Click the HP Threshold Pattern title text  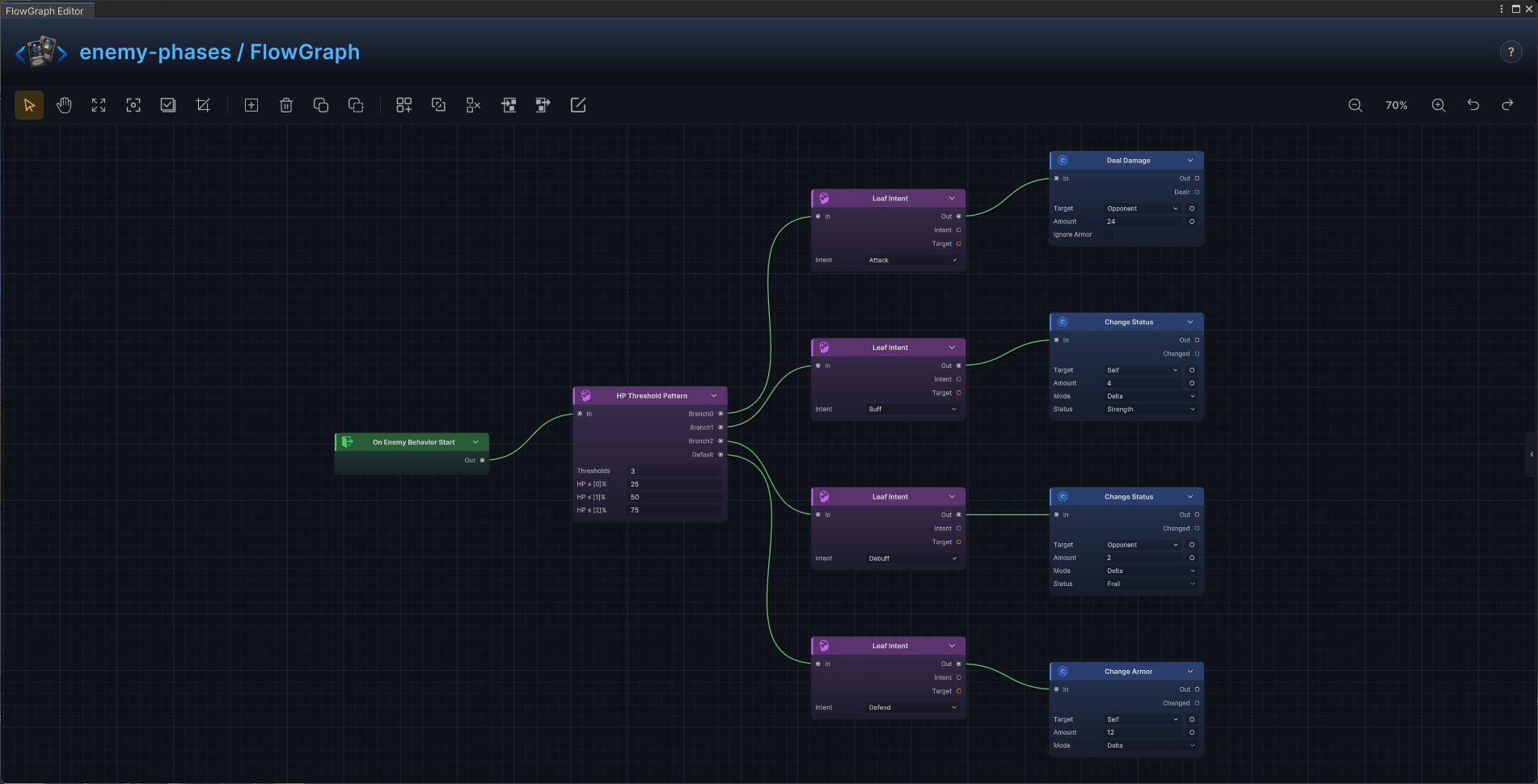point(652,396)
